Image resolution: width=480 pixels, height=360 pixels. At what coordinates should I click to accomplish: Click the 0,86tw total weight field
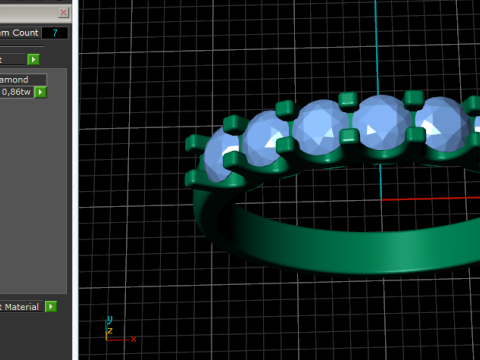coord(16,92)
